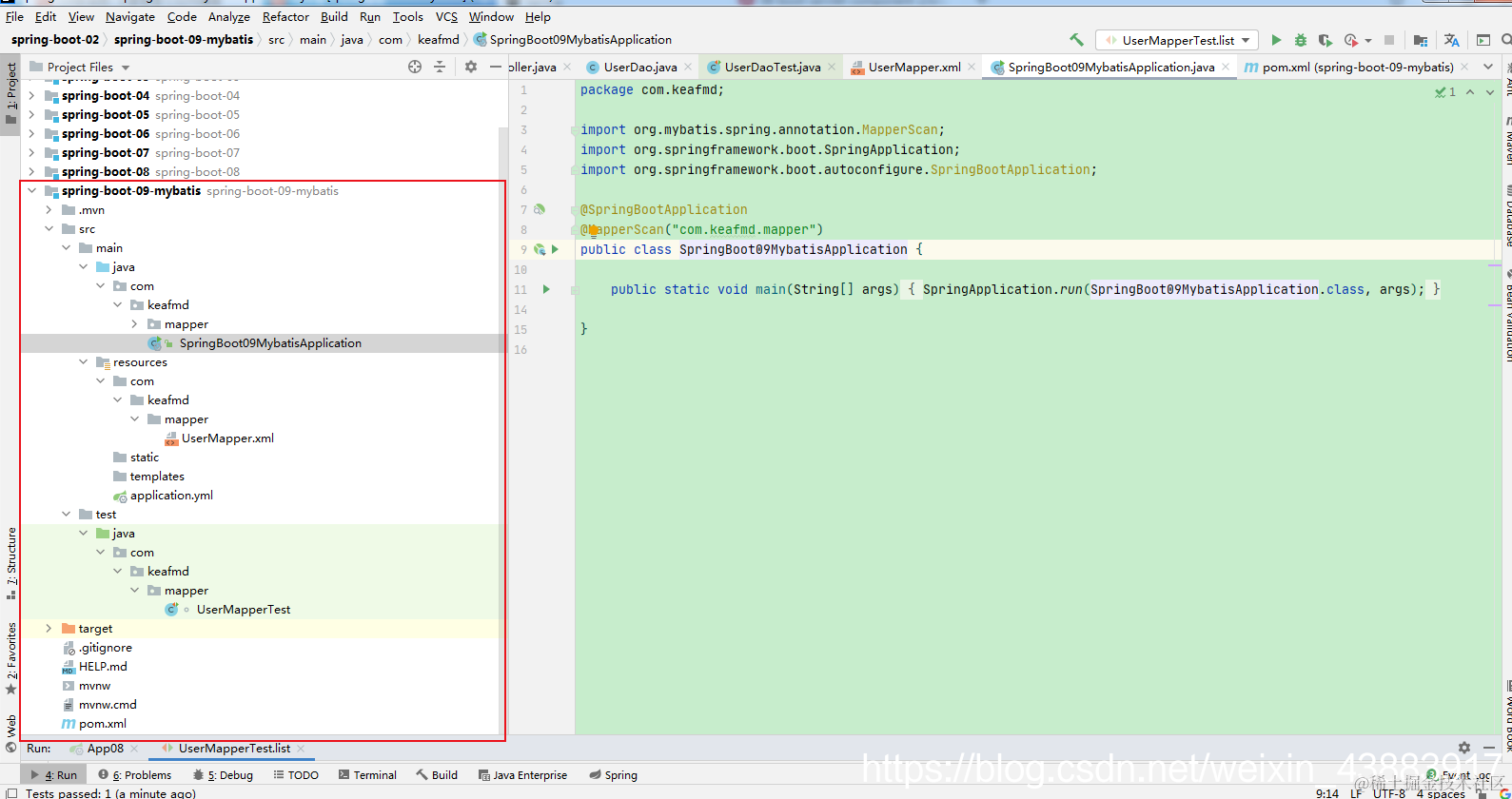
Task: Open the 6: Problems tool window
Action: coord(135,775)
